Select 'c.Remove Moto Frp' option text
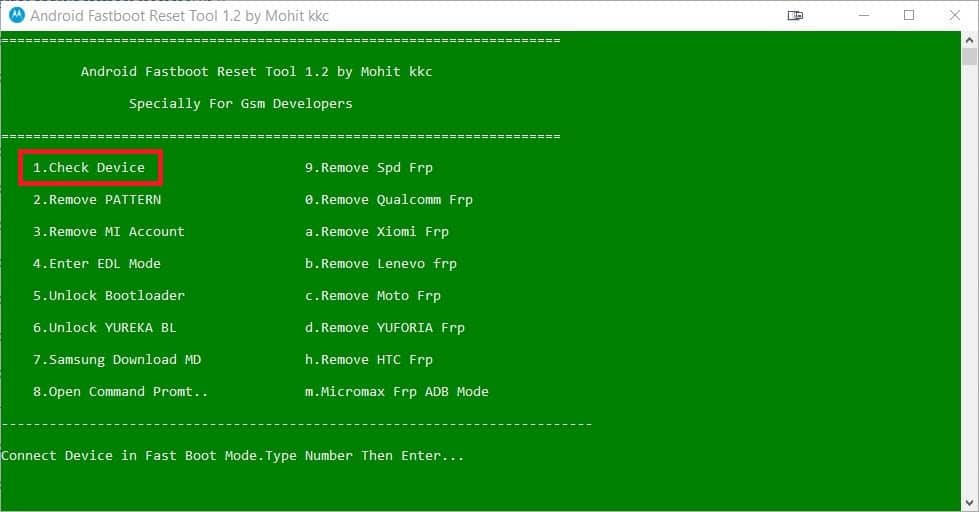This screenshot has height=512, width=979. 373,295
